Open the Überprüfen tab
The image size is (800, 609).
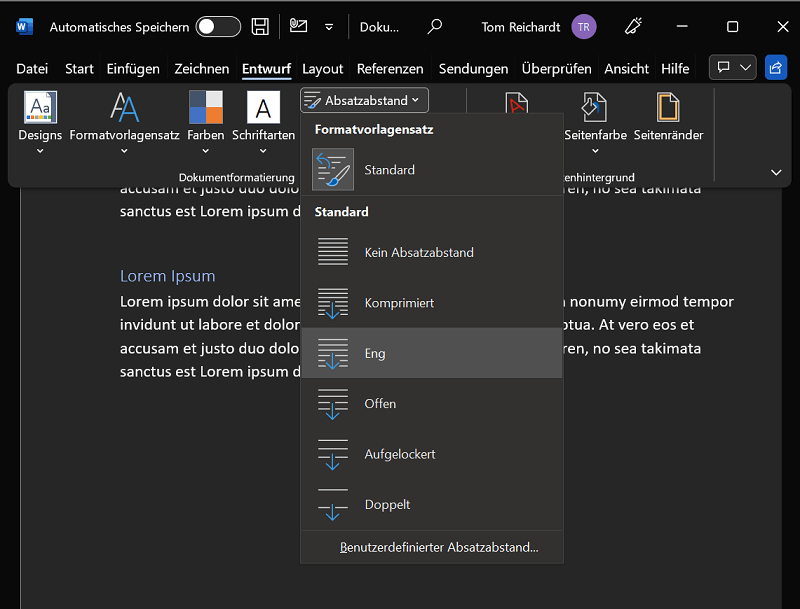pos(557,68)
